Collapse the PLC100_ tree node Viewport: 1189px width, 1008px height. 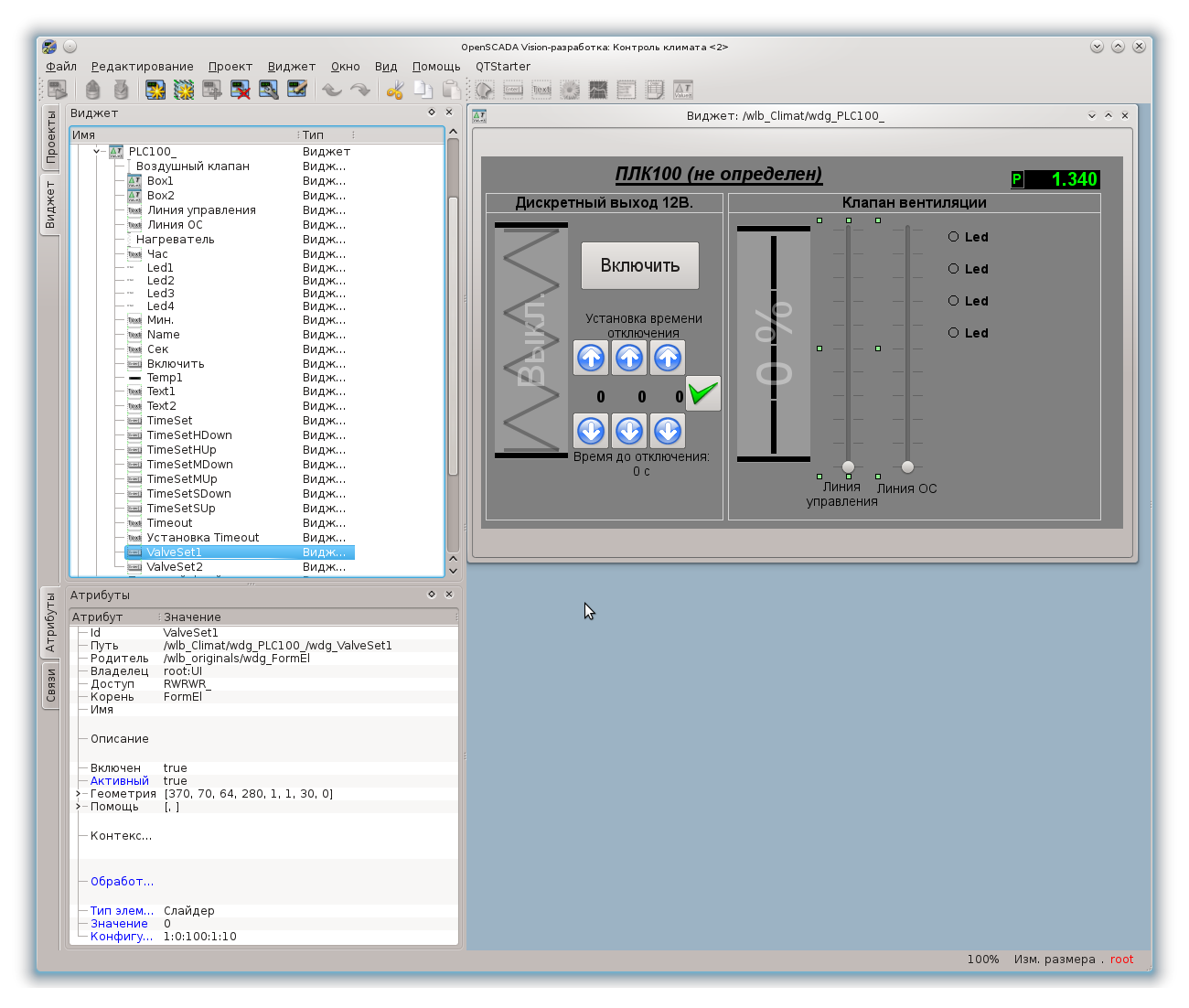[x=97, y=152]
